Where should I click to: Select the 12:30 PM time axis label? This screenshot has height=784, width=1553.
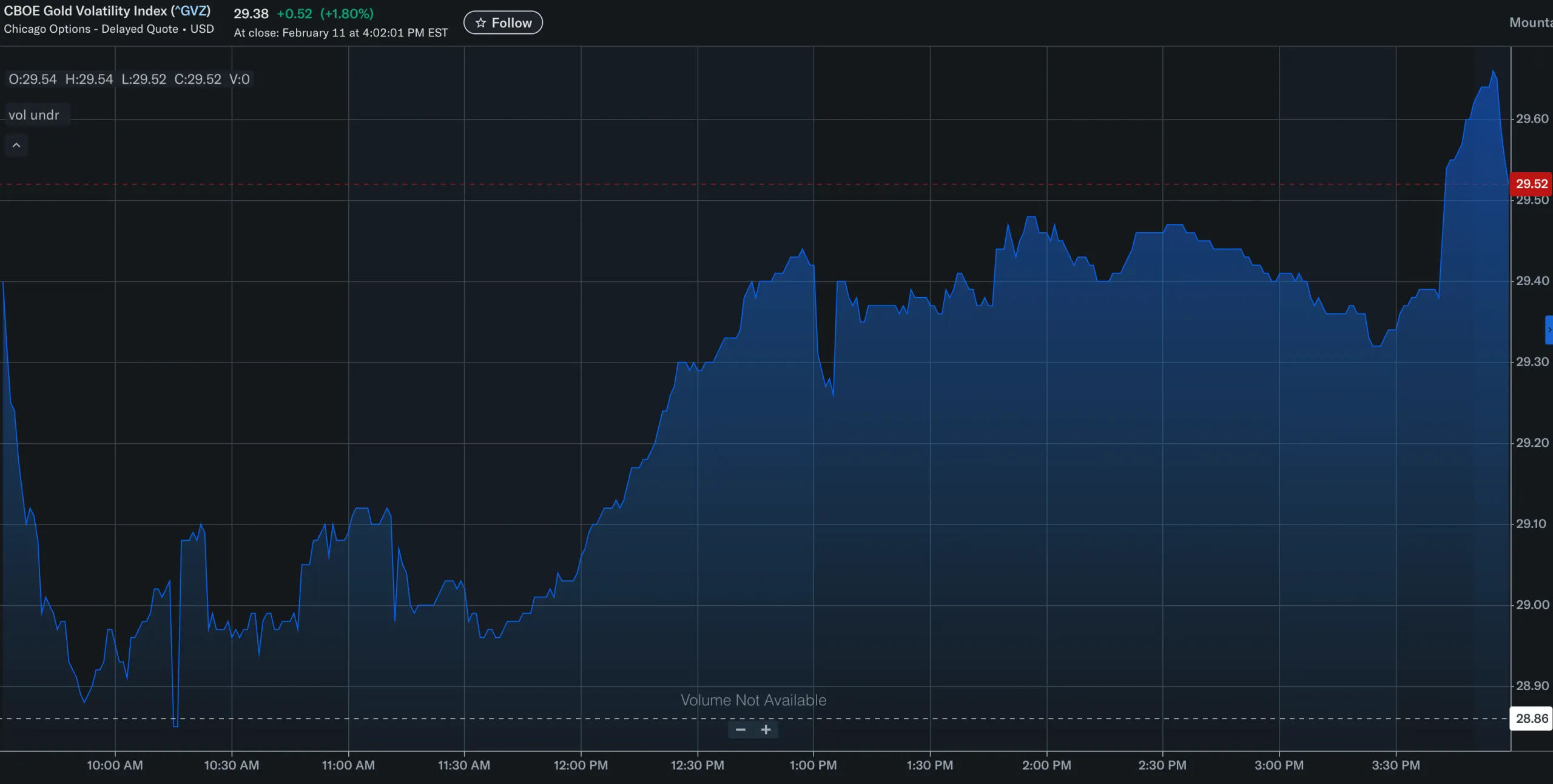(698, 765)
